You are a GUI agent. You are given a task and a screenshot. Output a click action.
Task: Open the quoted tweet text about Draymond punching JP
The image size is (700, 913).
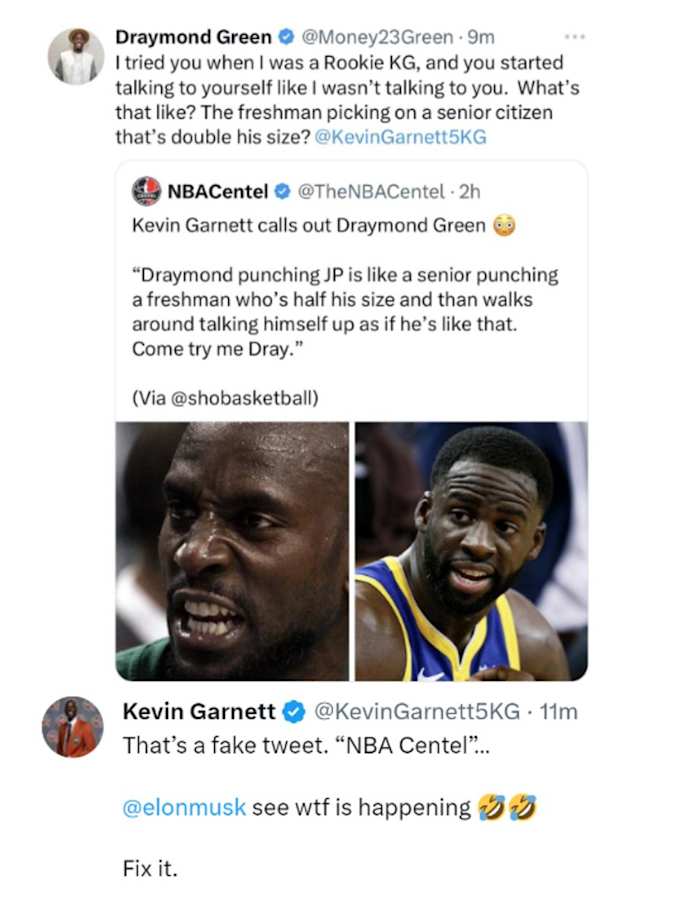pyautogui.click(x=345, y=312)
